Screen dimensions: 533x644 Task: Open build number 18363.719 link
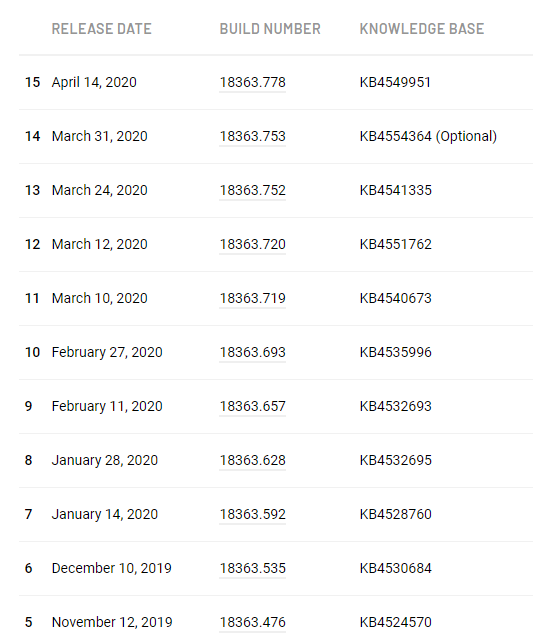[253, 298]
